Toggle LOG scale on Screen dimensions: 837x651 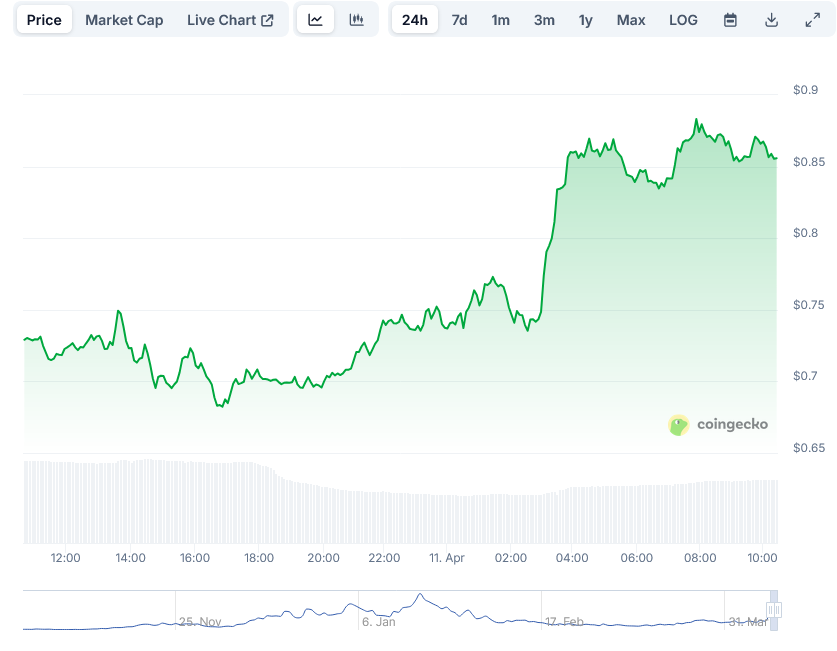683,19
